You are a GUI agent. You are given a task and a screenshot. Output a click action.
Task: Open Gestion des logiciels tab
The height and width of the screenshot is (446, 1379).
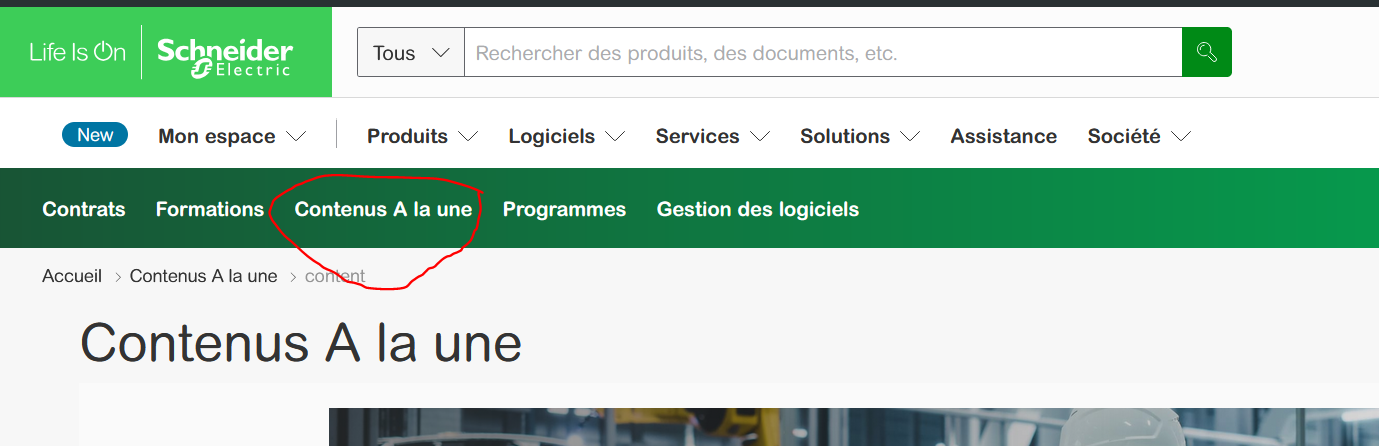[x=757, y=209]
